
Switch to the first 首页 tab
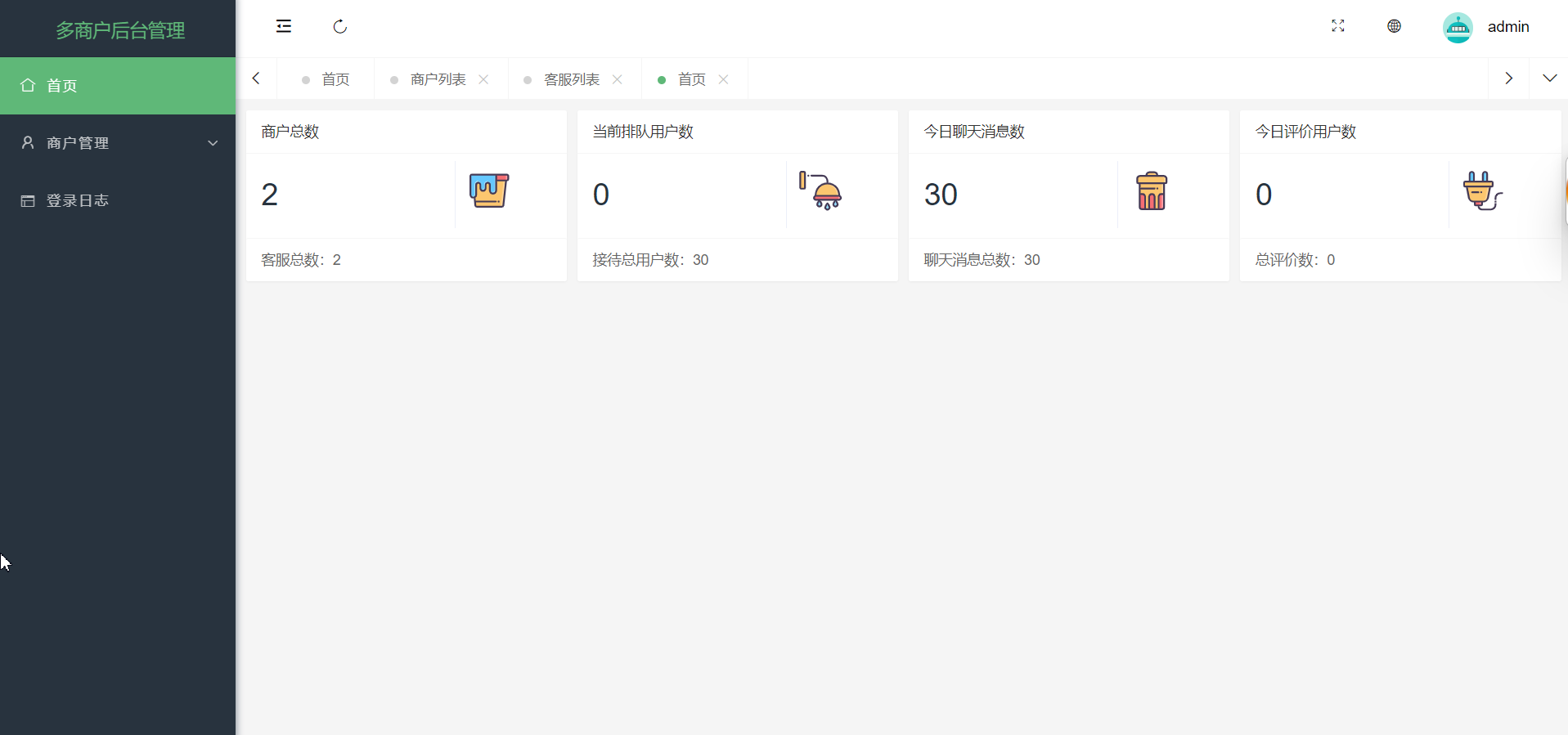point(326,79)
